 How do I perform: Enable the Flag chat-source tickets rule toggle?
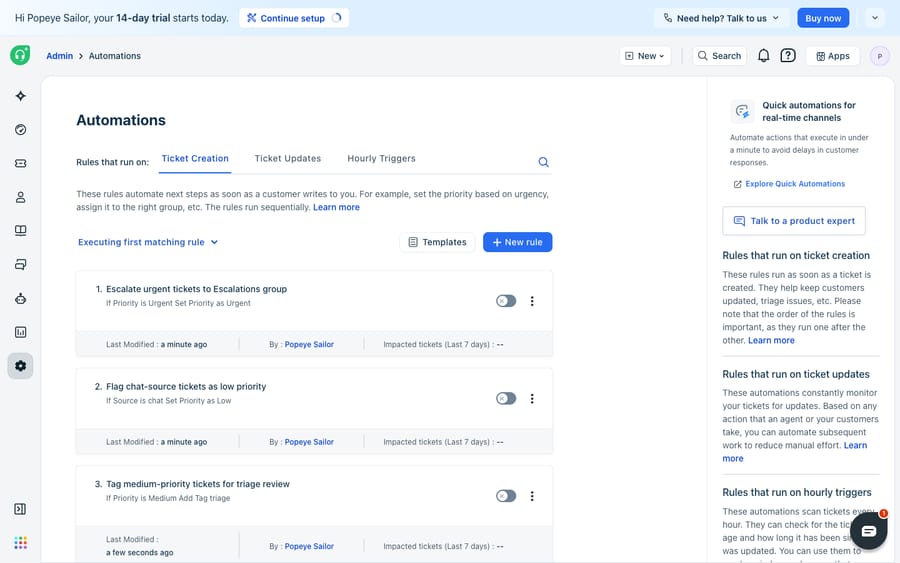[506, 399]
